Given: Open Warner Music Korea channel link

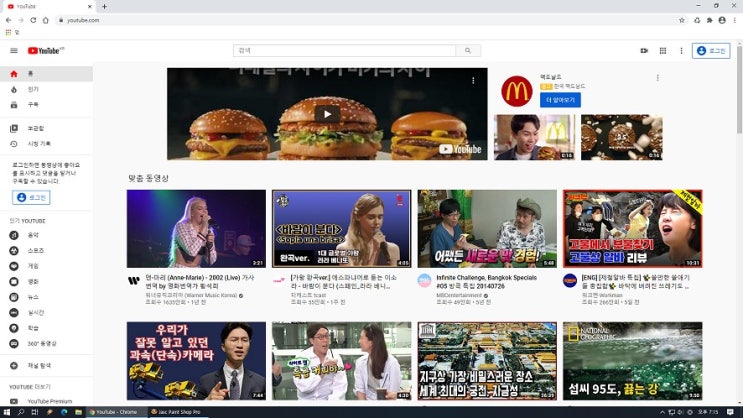Looking at the screenshot, I should [191, 295].
